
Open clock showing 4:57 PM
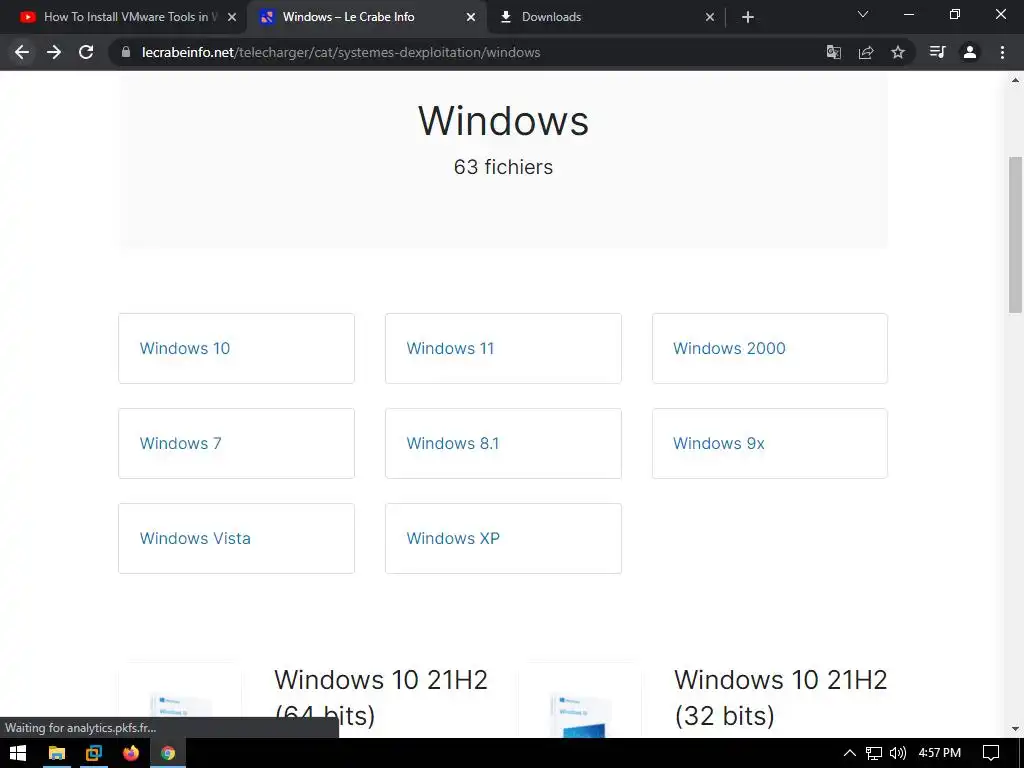tap(940, 753)
